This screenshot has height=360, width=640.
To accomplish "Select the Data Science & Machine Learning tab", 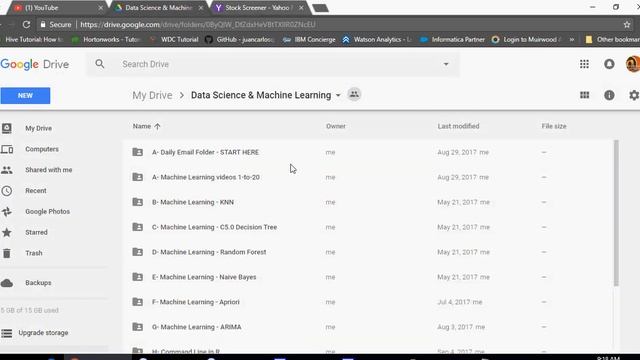I will [x=159, y=8].
